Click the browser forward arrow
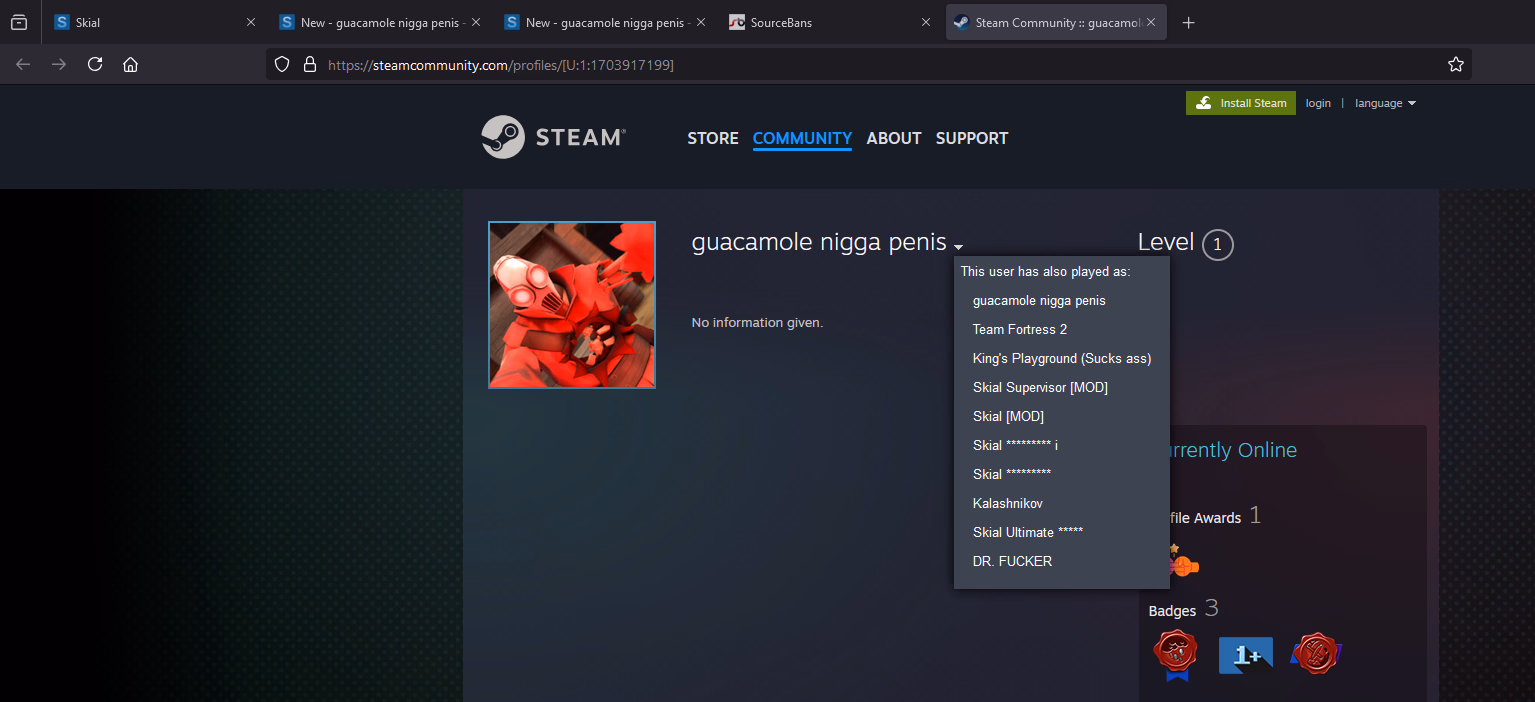 pyautogui.click(x=59, y=64)
